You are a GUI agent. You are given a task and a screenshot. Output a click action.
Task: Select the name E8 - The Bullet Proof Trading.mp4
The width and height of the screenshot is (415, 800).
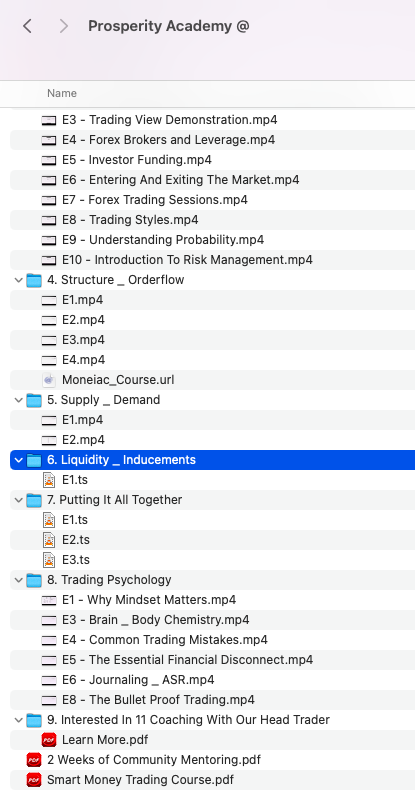coord(158,699)
